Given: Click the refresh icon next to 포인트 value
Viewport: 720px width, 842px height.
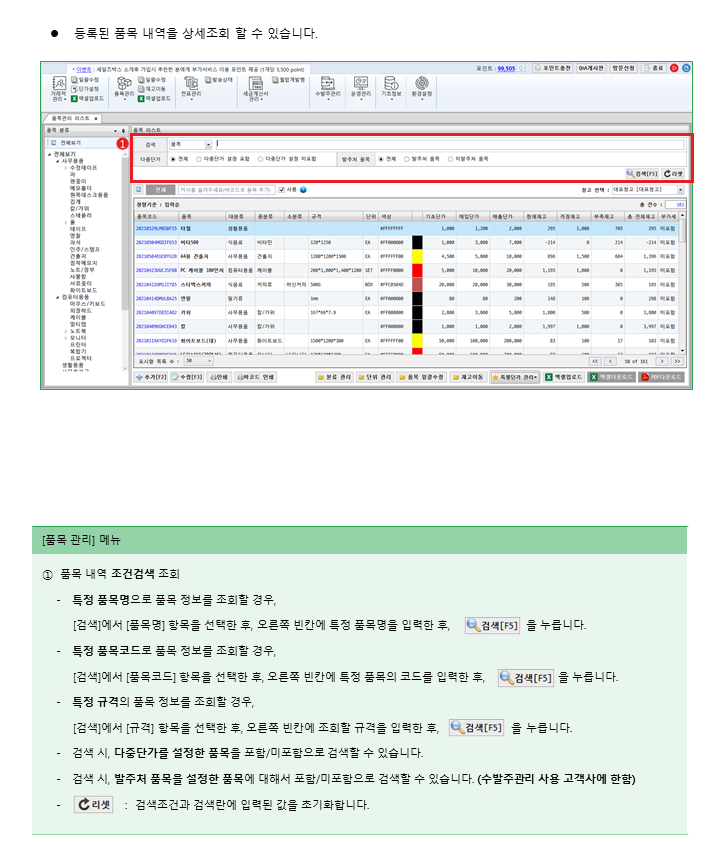Looking at the screenshot, I should pos(521,69).
